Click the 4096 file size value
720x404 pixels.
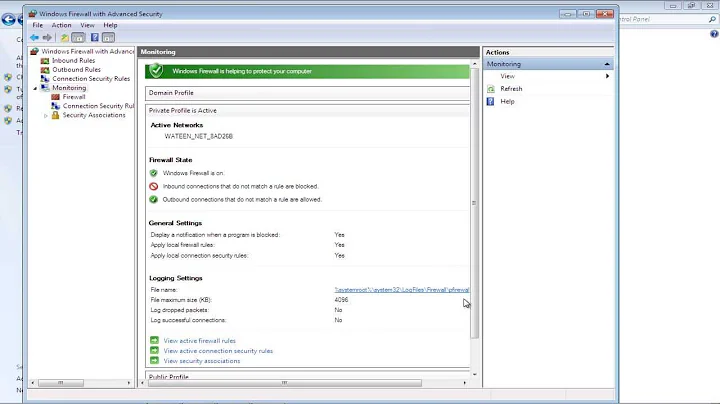pos(341,300)
